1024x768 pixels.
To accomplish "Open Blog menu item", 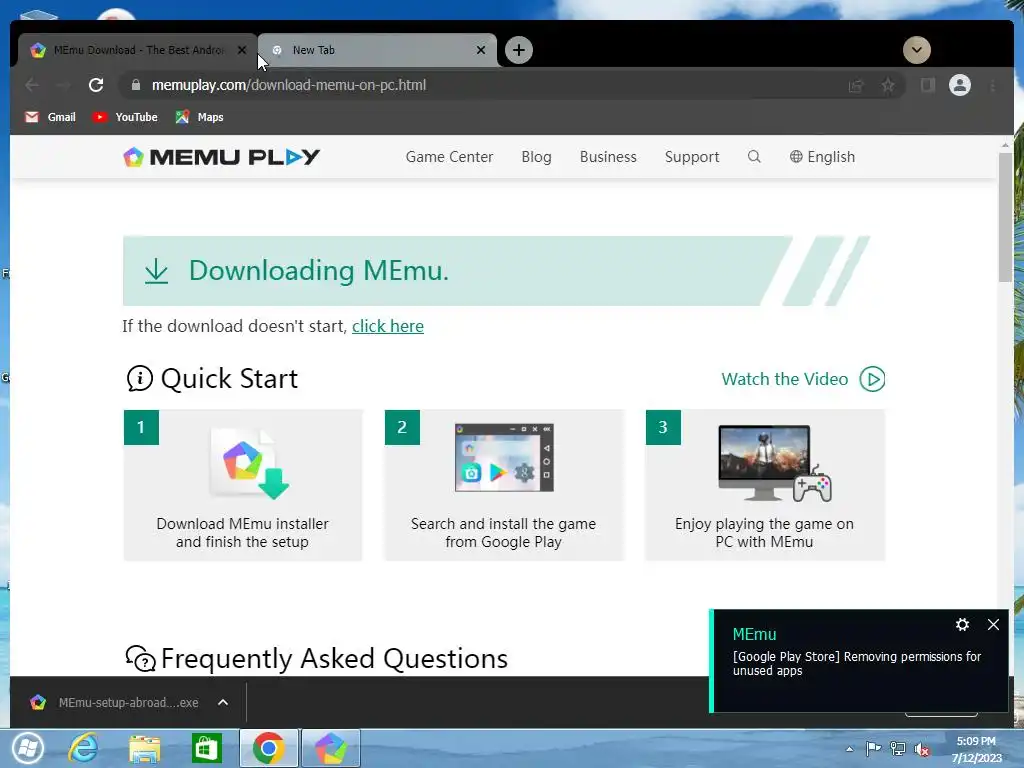I will [536, 157].
